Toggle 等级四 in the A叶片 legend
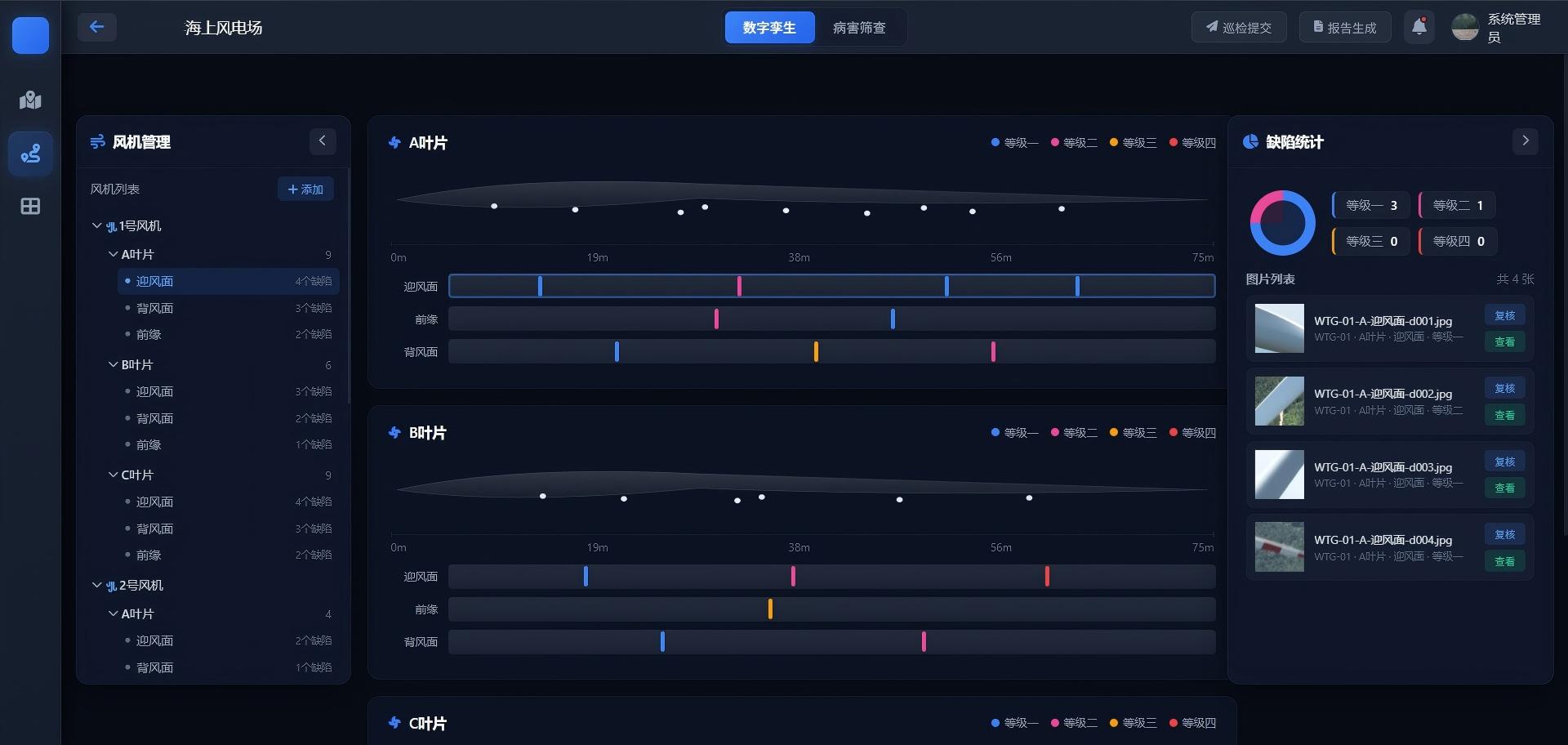The width and height of the screenshot is (1568, 745). click(1192, 143)
